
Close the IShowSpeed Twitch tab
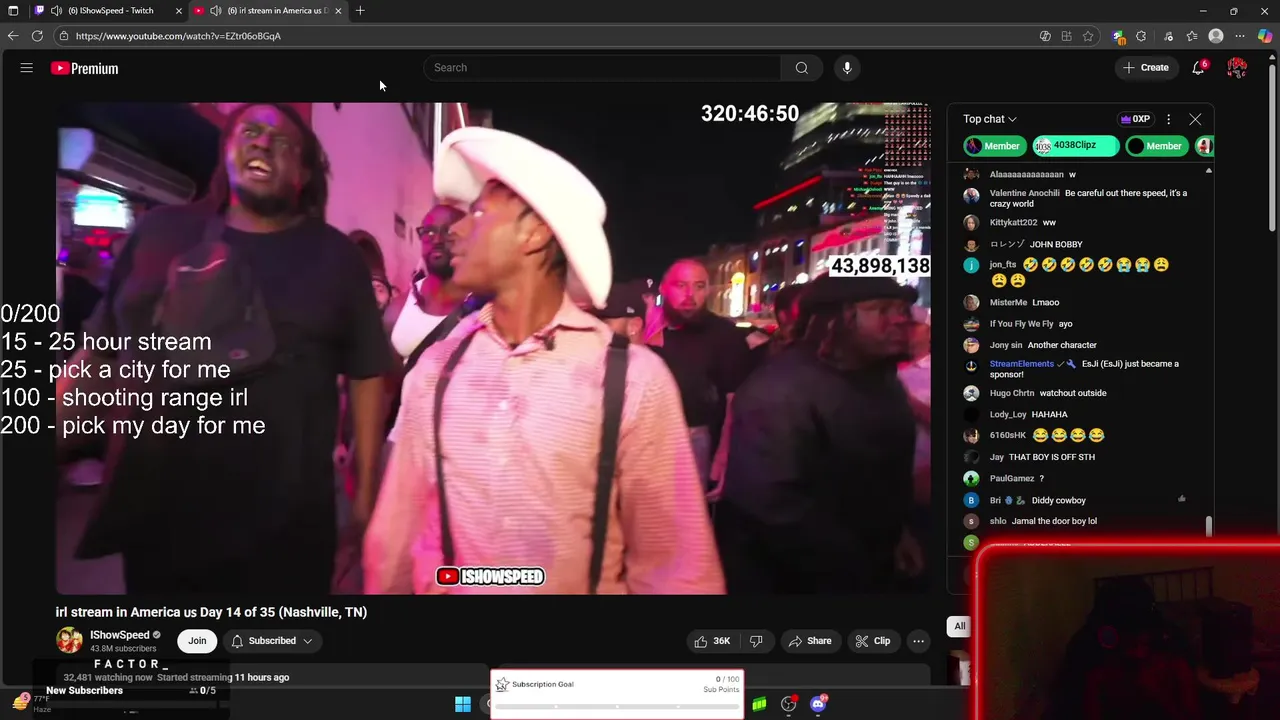pyautogui.click(x=179, y=11)
